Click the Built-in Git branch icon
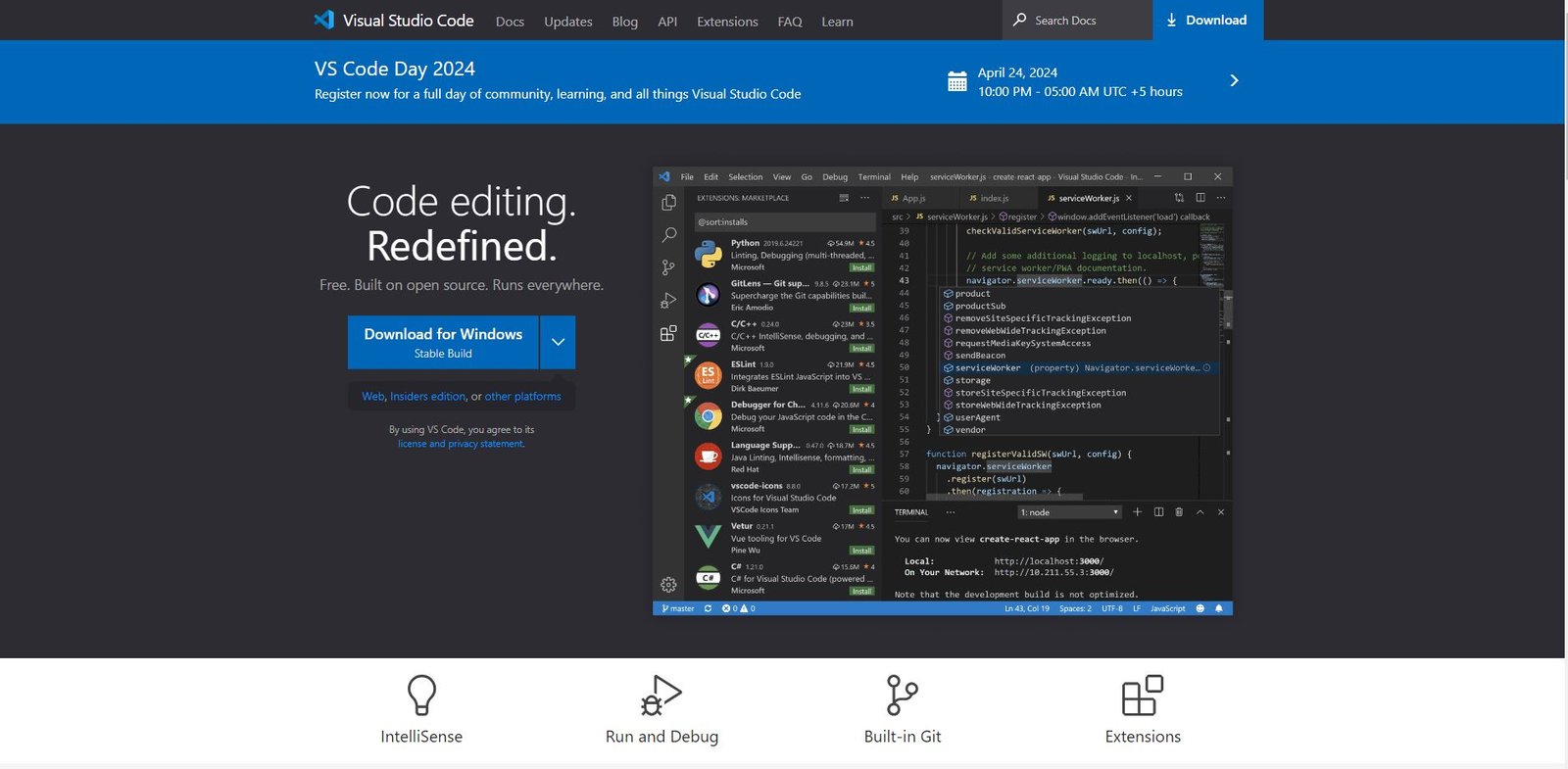 [x=902, y=696]
